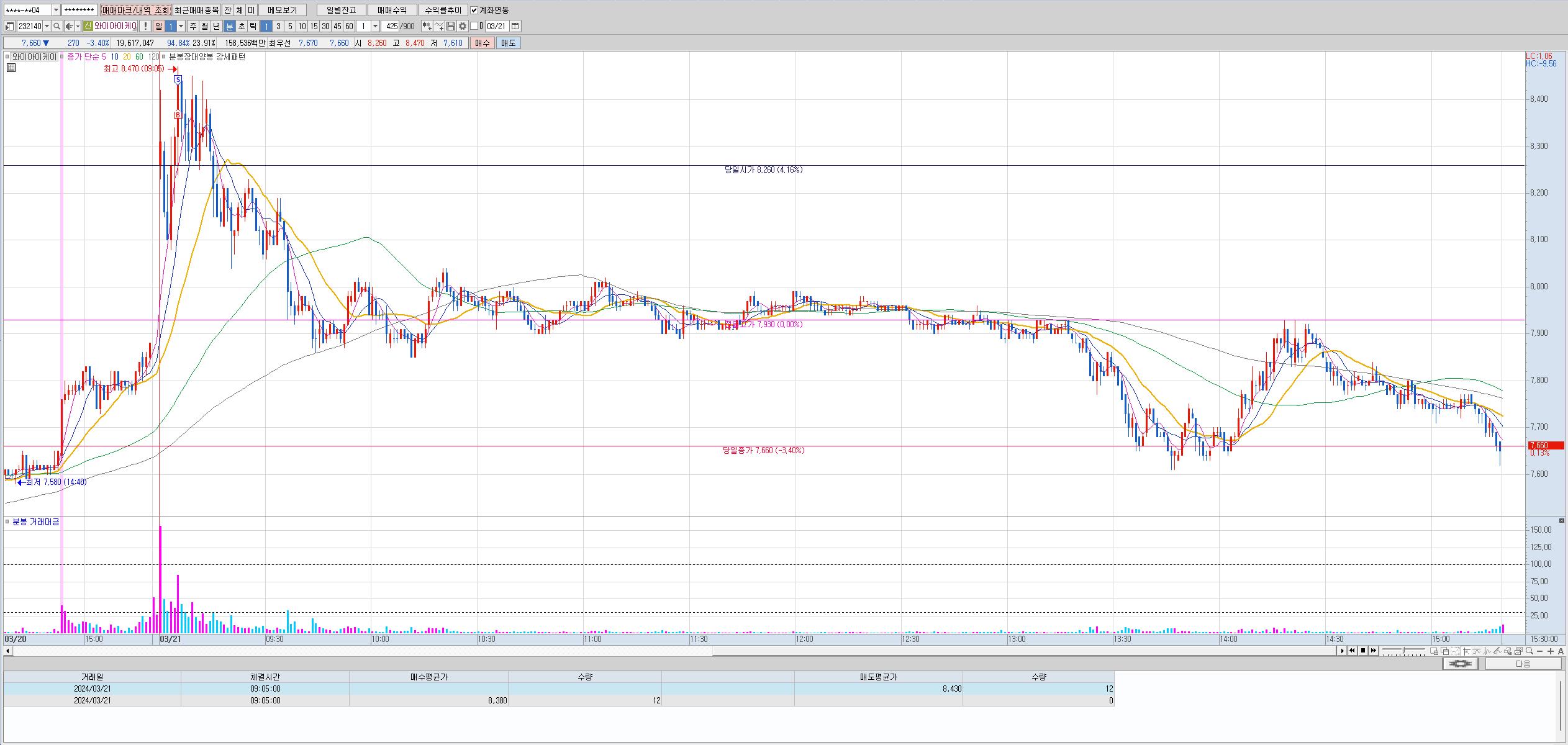Image resolution: width=1568 pixels, height=745 pixels.
Task: Open the chart settings gear icon
Action: point(463,26)
